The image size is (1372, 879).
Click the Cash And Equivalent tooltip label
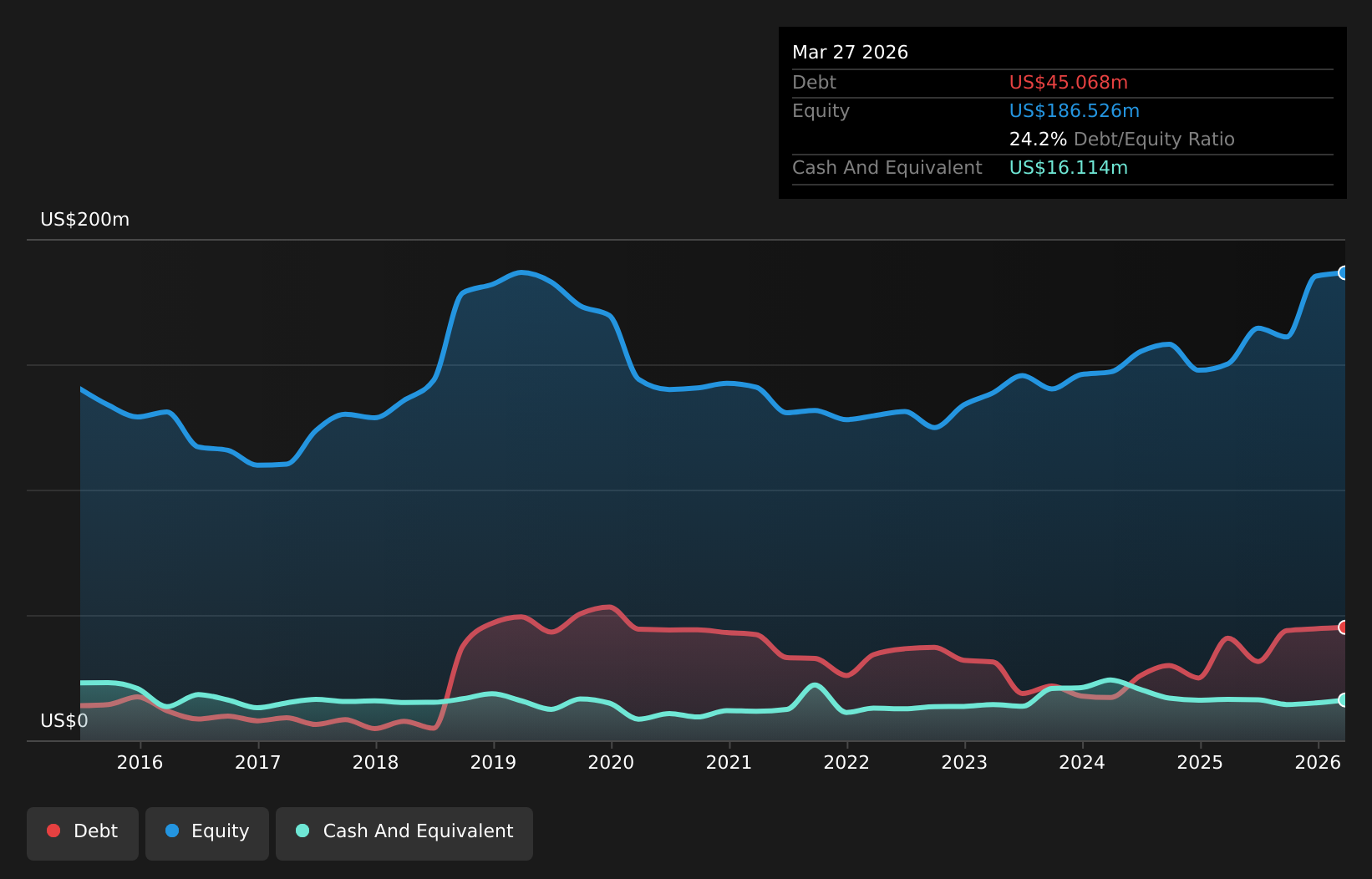click(x=887, y=168)
